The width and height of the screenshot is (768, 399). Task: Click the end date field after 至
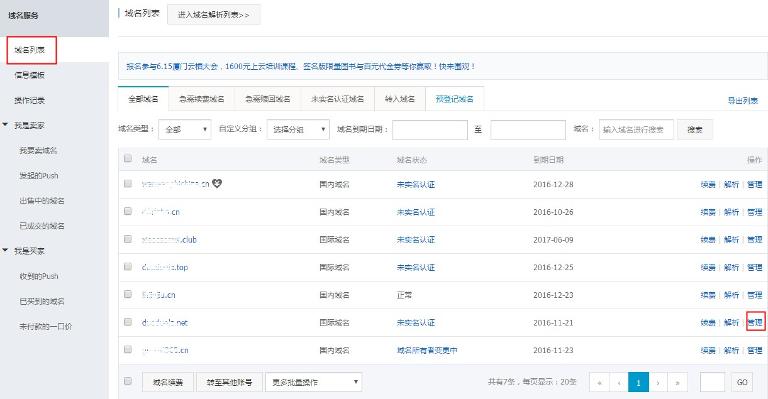[528, 130]
